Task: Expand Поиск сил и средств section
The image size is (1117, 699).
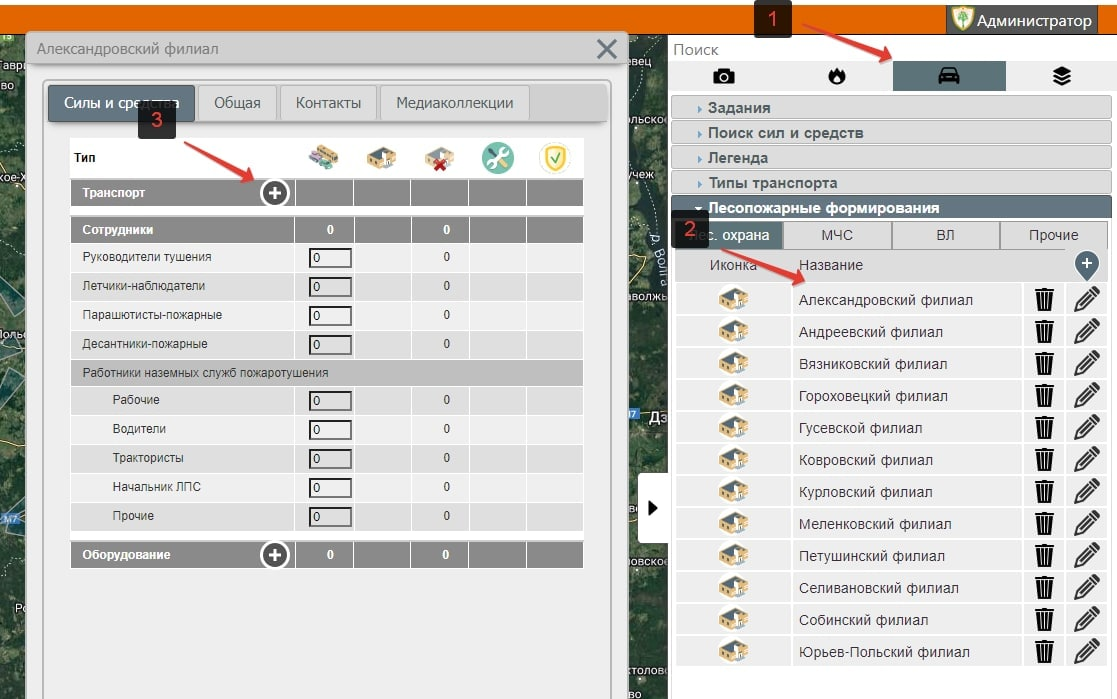Action: [x=785, y=133]
